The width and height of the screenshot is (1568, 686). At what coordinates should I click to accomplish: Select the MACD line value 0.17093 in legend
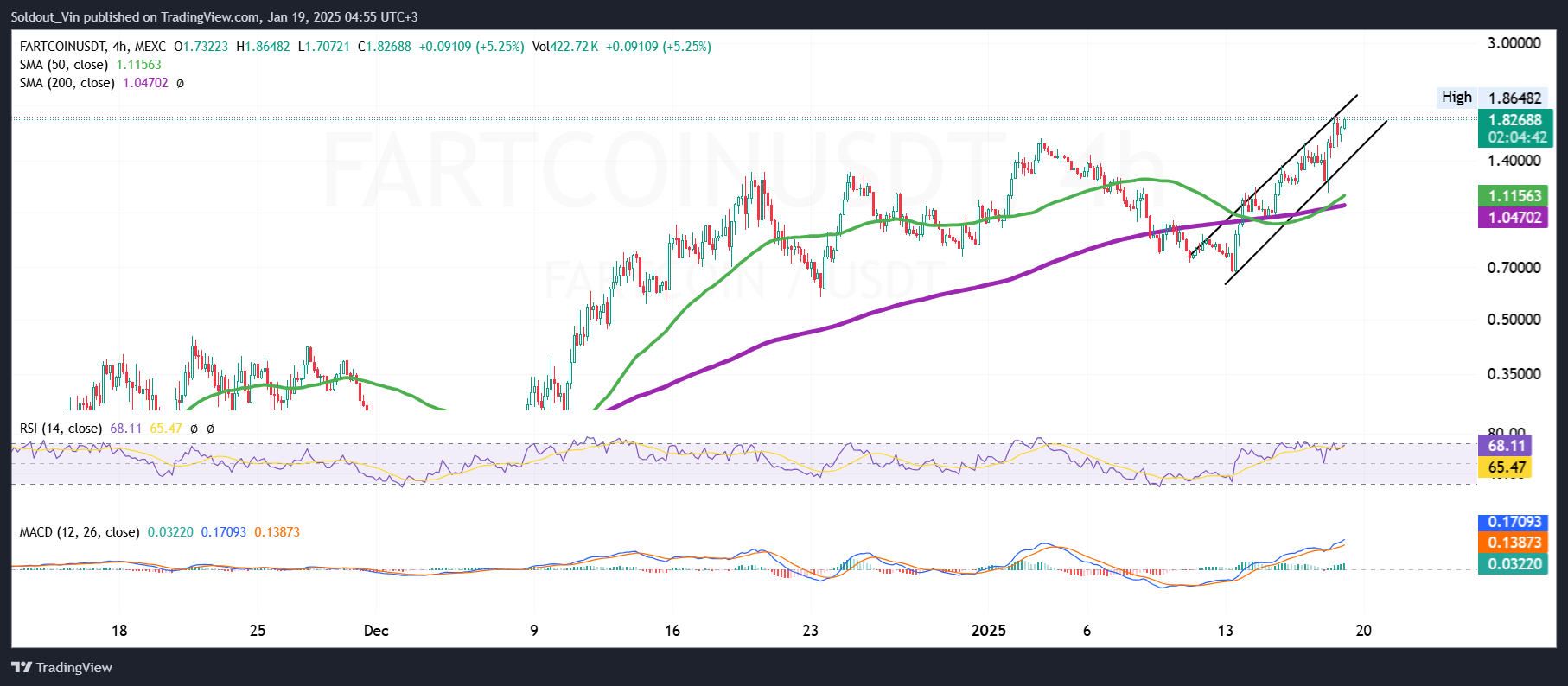pos(224,532)
